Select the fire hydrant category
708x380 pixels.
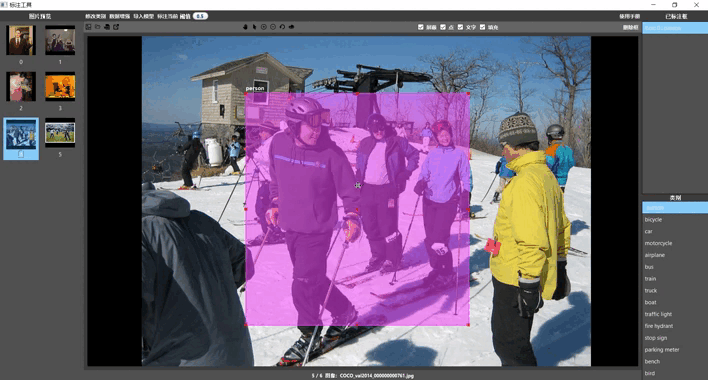[675, 326]
